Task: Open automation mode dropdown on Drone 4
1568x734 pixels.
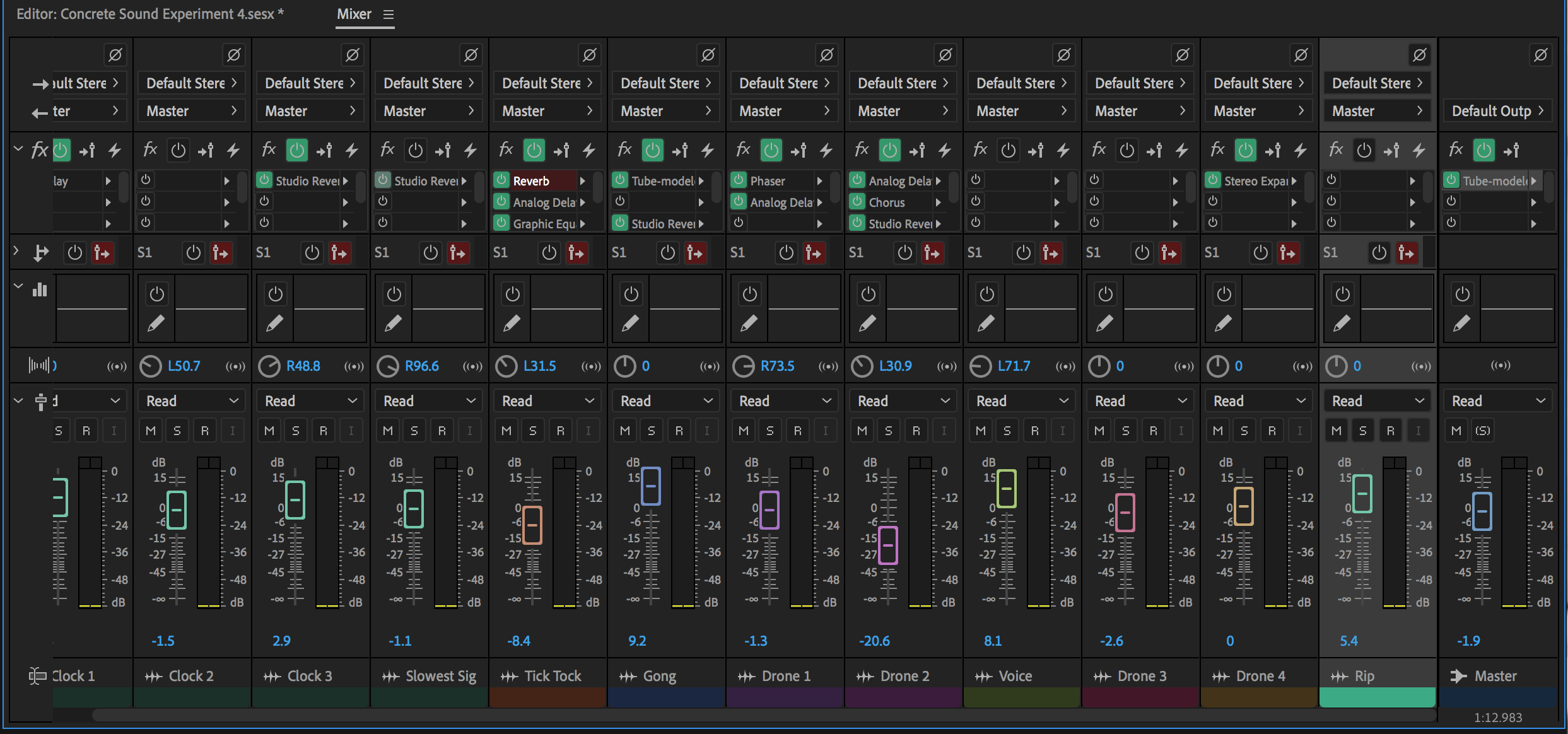Action: [1259, 401]
